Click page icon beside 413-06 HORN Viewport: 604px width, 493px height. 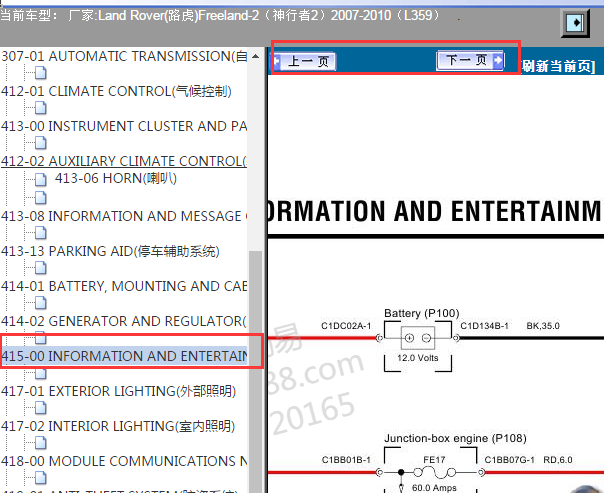click(40, 179)
